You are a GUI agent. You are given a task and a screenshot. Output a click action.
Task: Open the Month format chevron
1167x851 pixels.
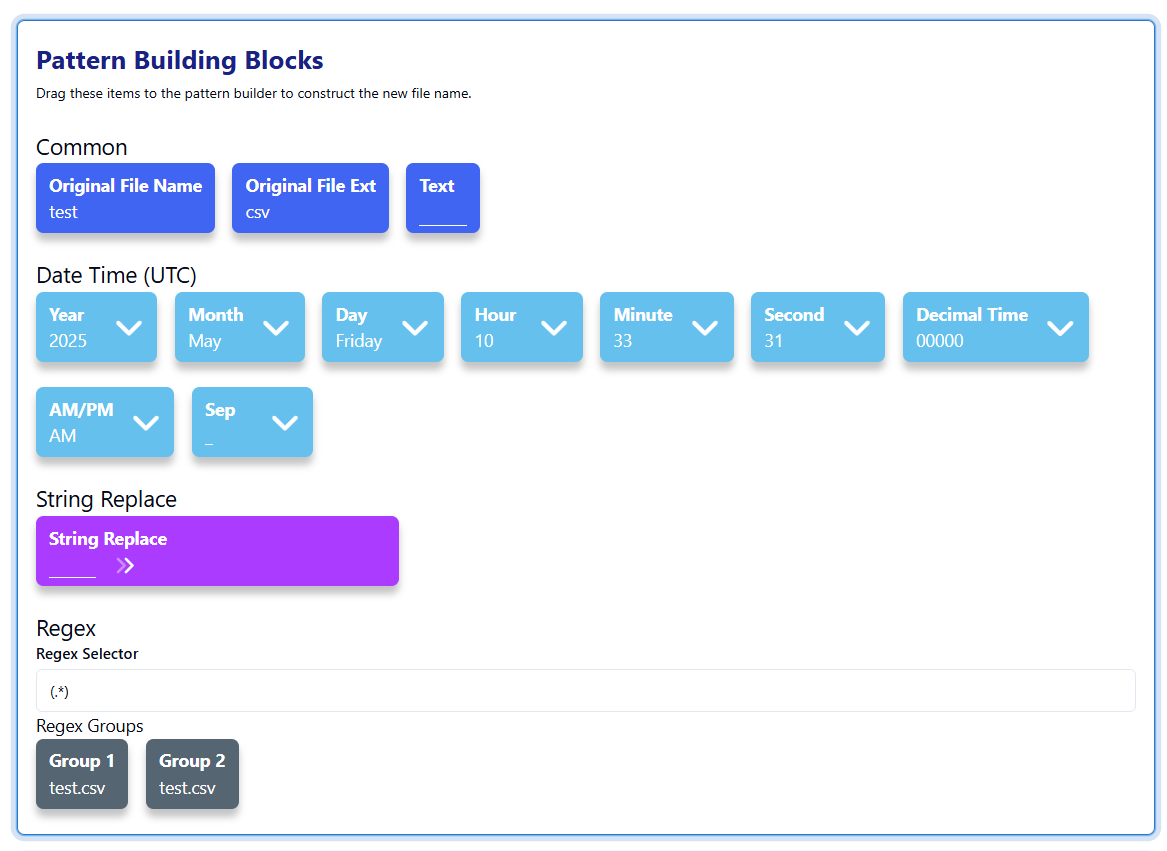[x=276, y=328]
